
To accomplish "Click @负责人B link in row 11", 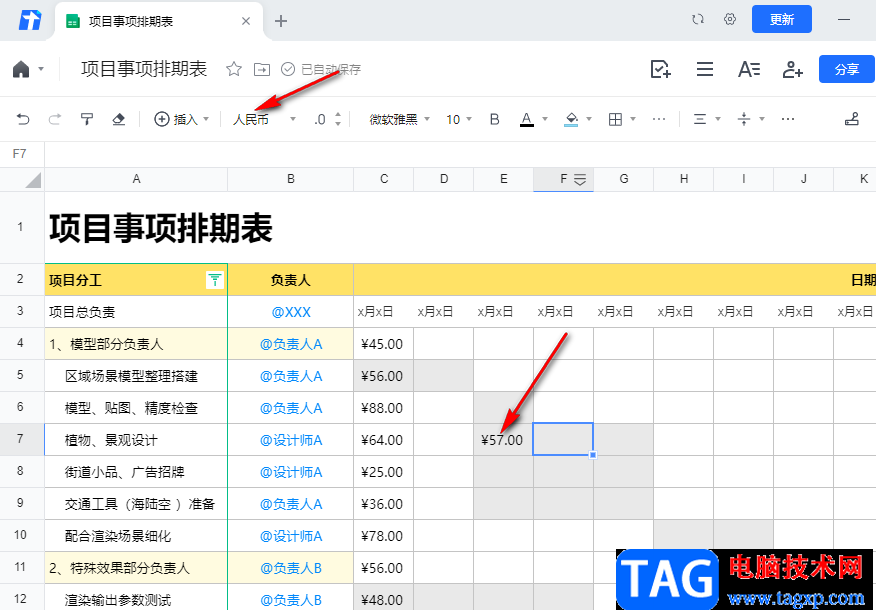I will tap(291, 568).
